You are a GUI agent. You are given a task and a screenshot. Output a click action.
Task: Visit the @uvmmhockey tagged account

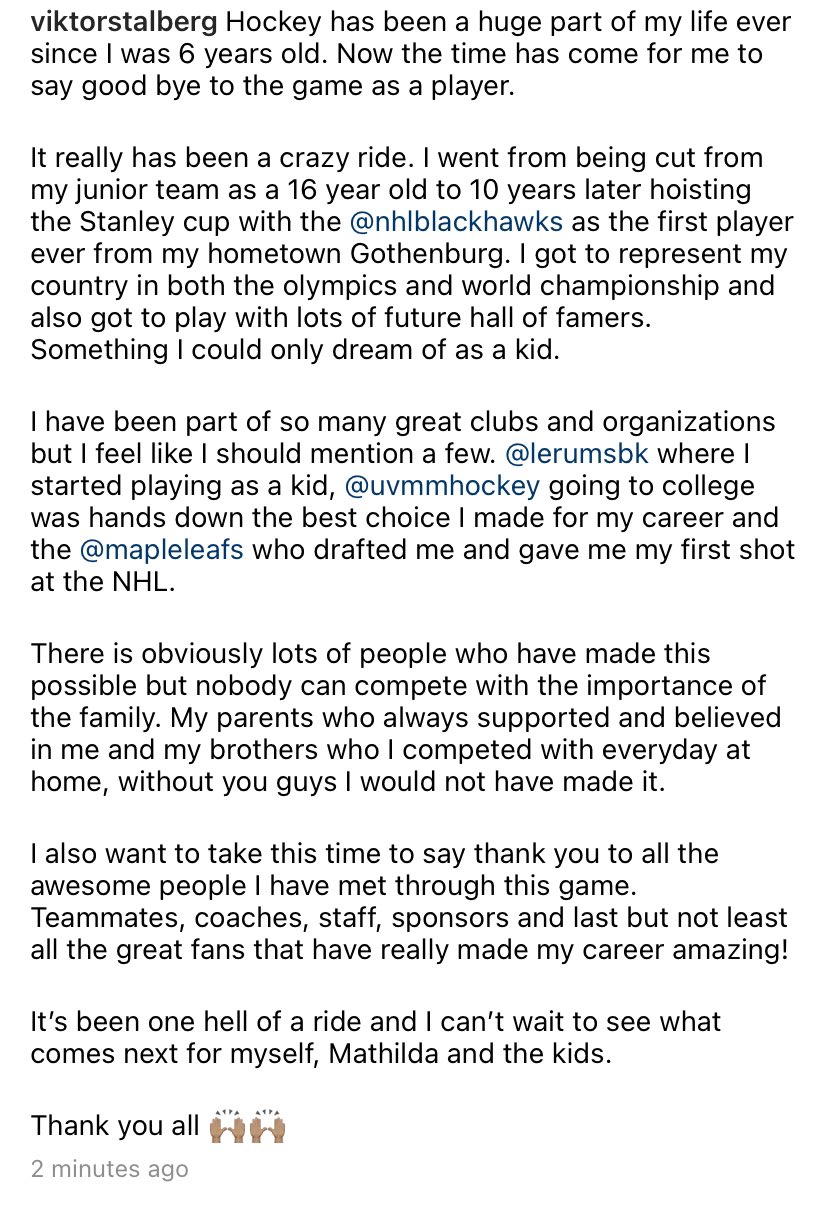coord(442,486)
